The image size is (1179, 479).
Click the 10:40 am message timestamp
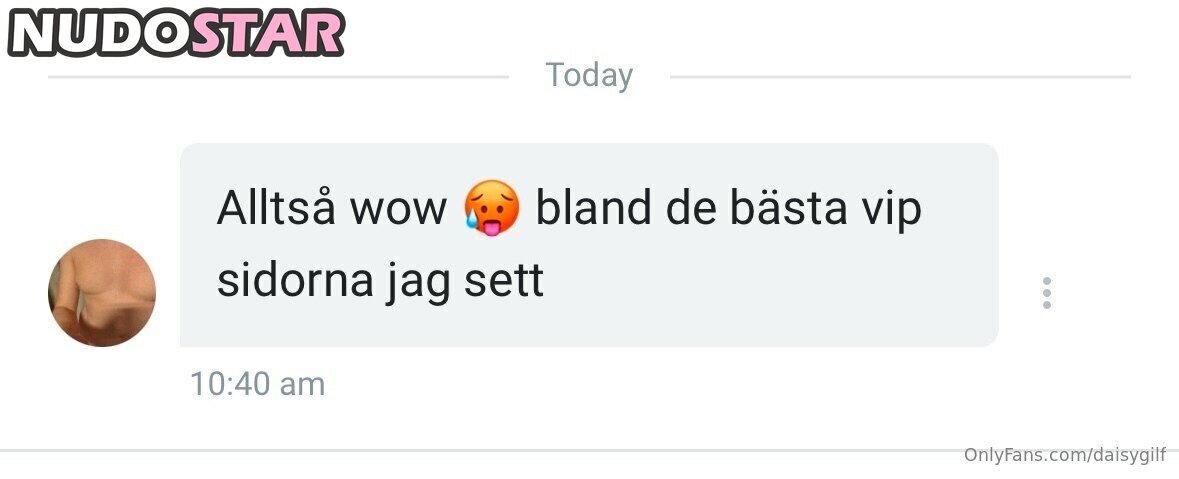coord(257,384)
